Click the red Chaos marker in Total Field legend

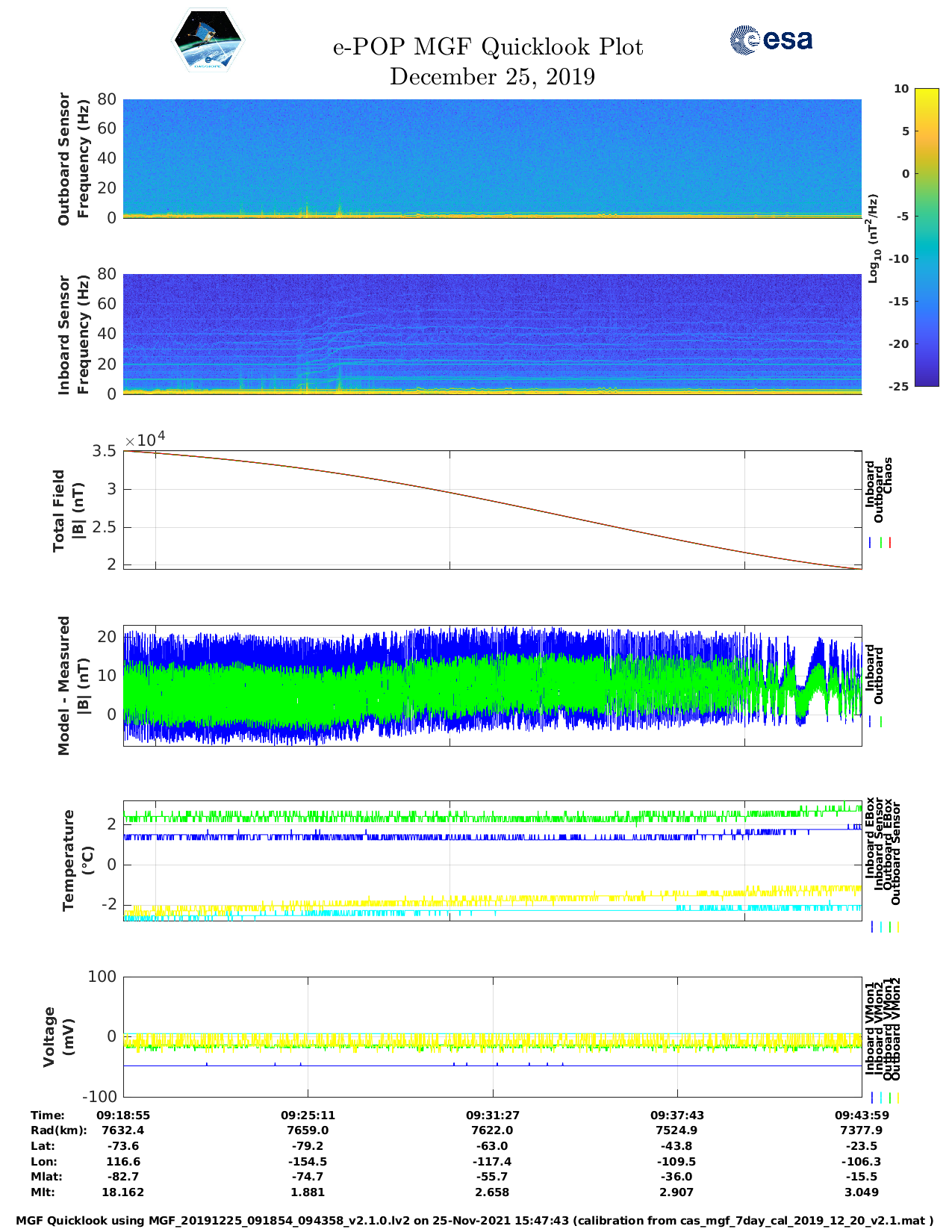[x=890, y=543]
